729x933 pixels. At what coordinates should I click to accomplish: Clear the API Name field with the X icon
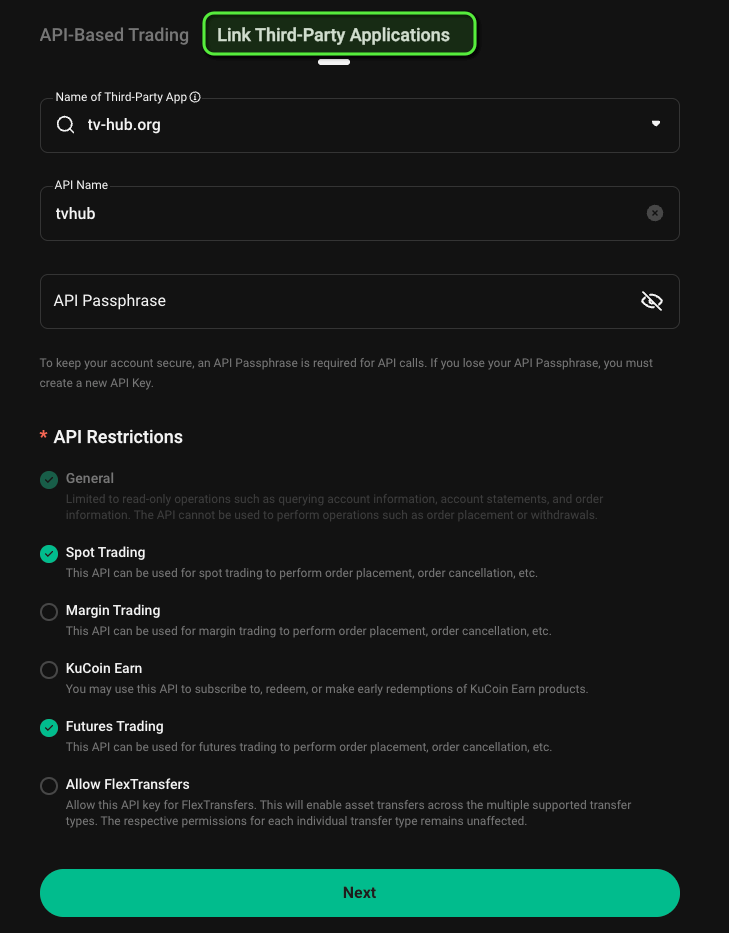(x=655, y=213)
